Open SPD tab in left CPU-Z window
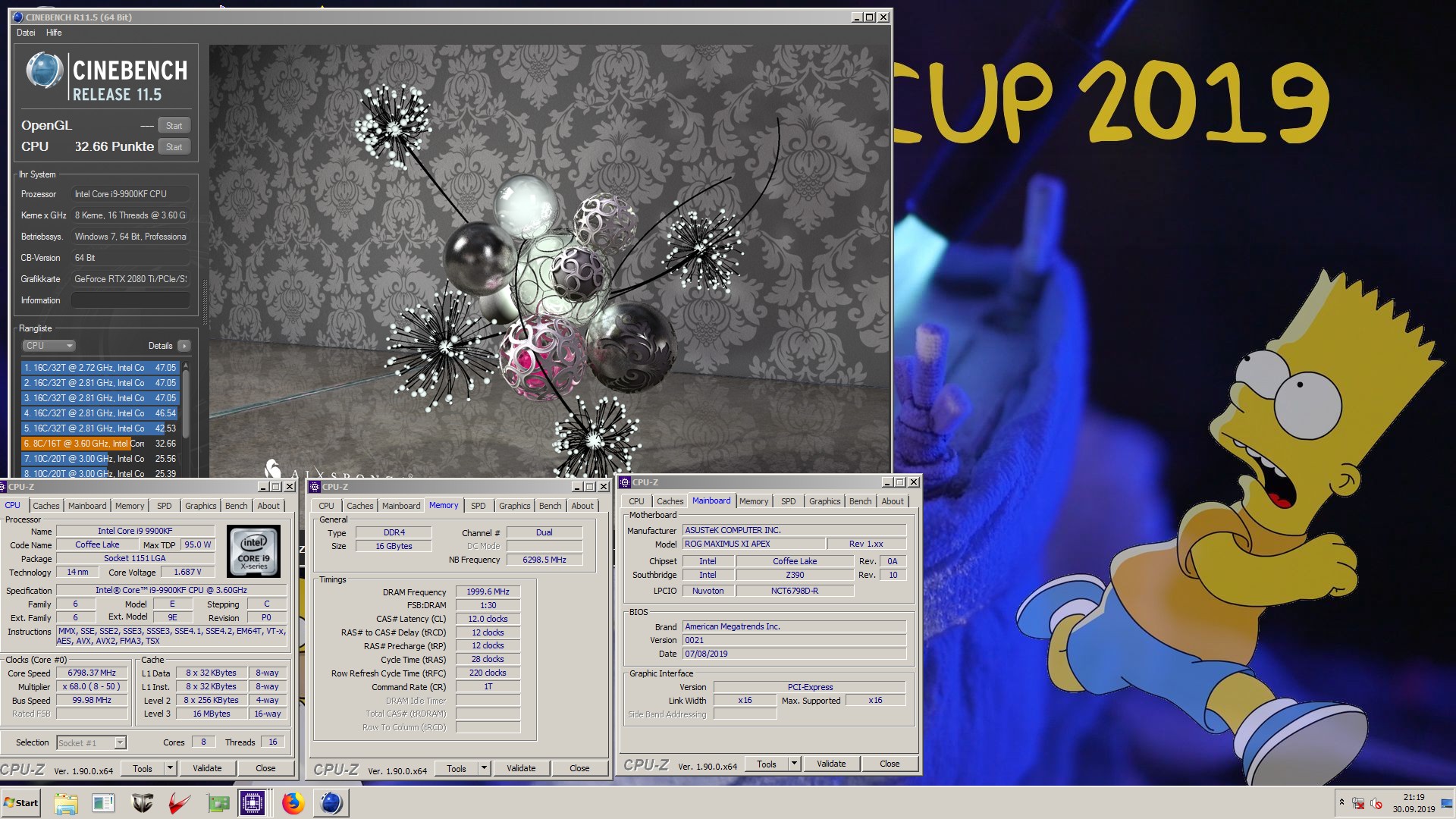Screen dimensions: 1456x819 tap(165, 506)
